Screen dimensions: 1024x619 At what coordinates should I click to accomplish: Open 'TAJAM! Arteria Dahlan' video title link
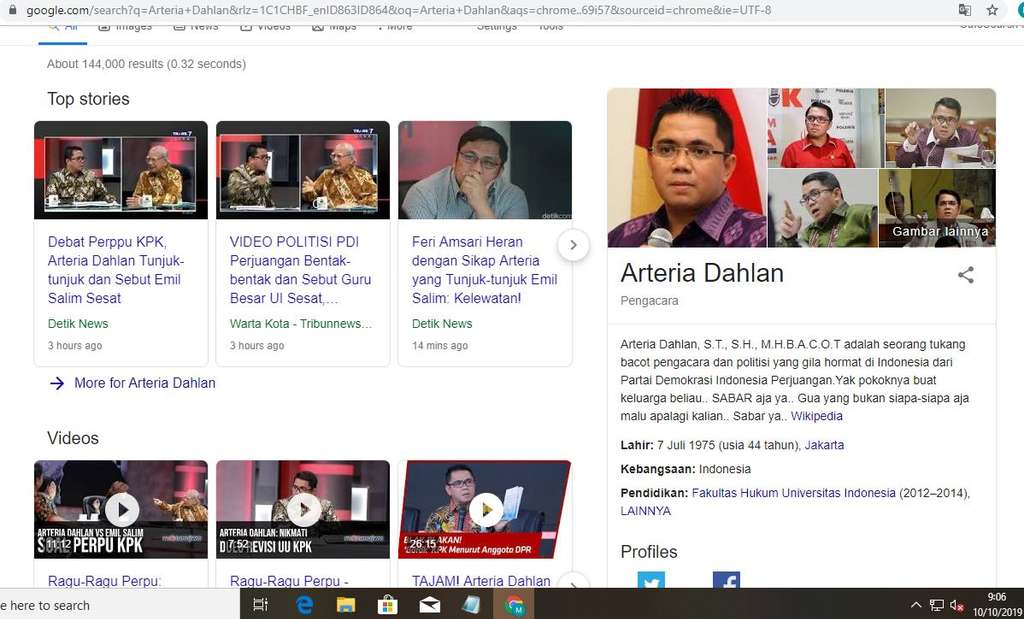click(481, 580)
